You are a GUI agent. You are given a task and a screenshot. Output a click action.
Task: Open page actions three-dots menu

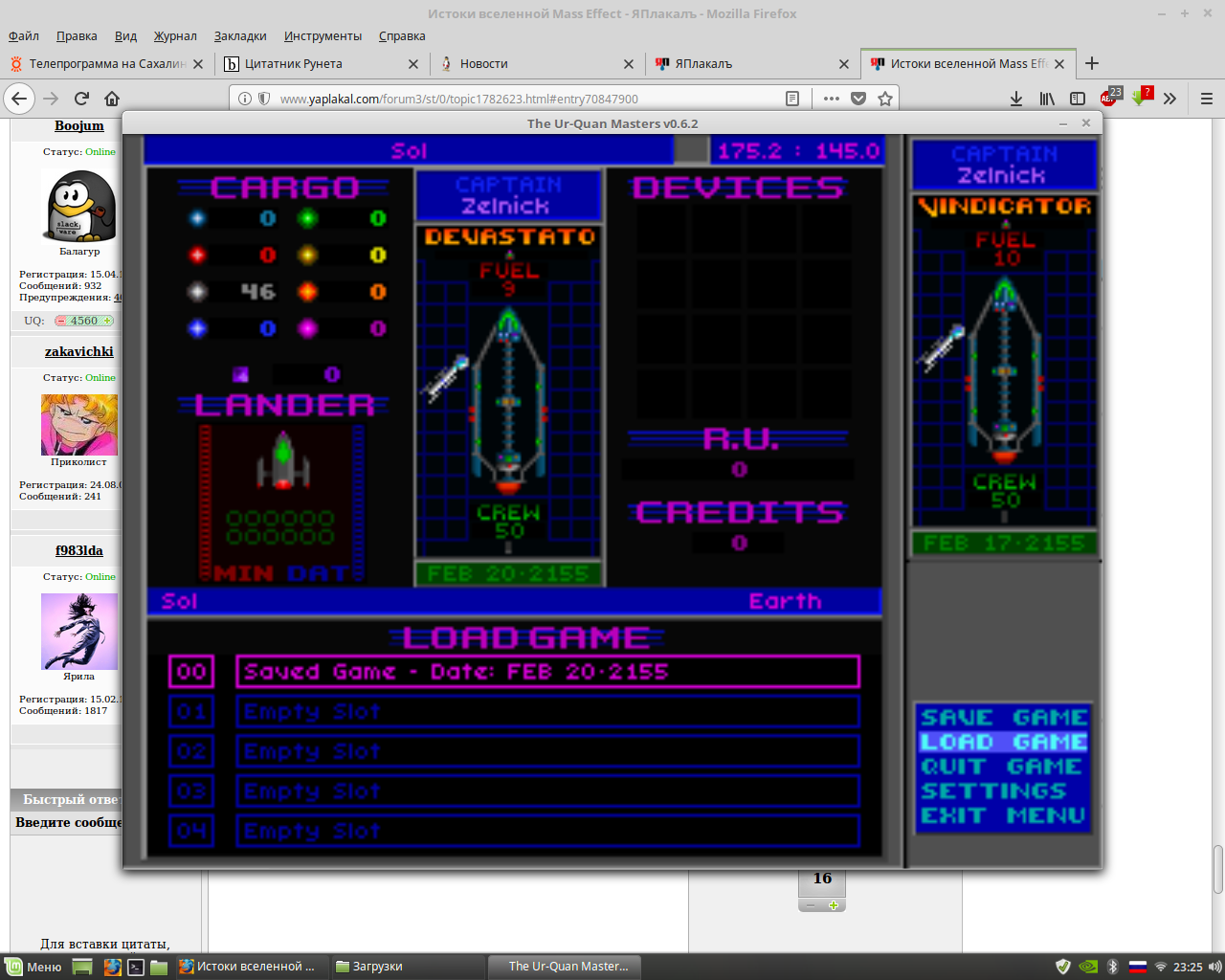[832, 99]
